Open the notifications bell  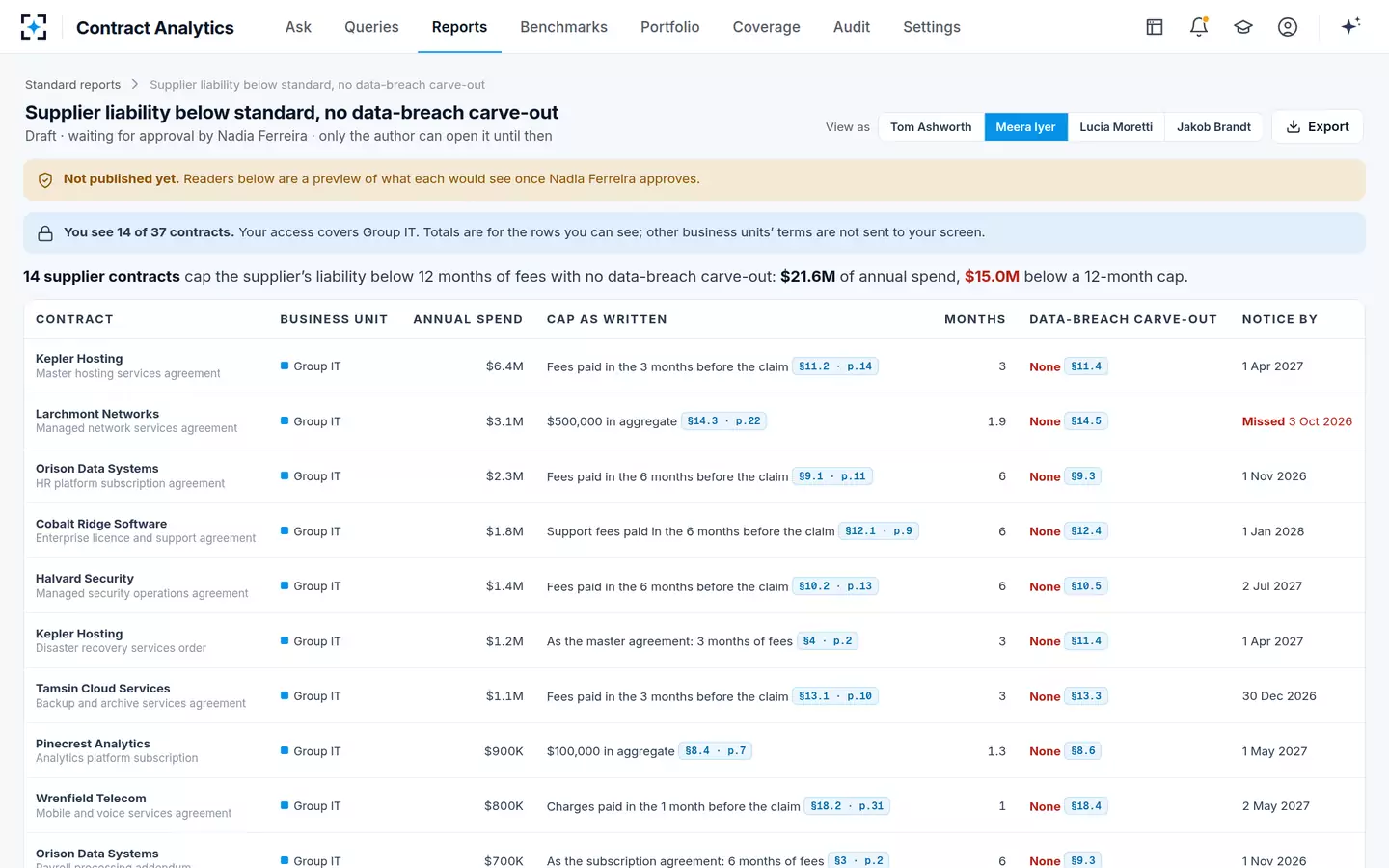pyautogui.click(x=1199, y=27)
